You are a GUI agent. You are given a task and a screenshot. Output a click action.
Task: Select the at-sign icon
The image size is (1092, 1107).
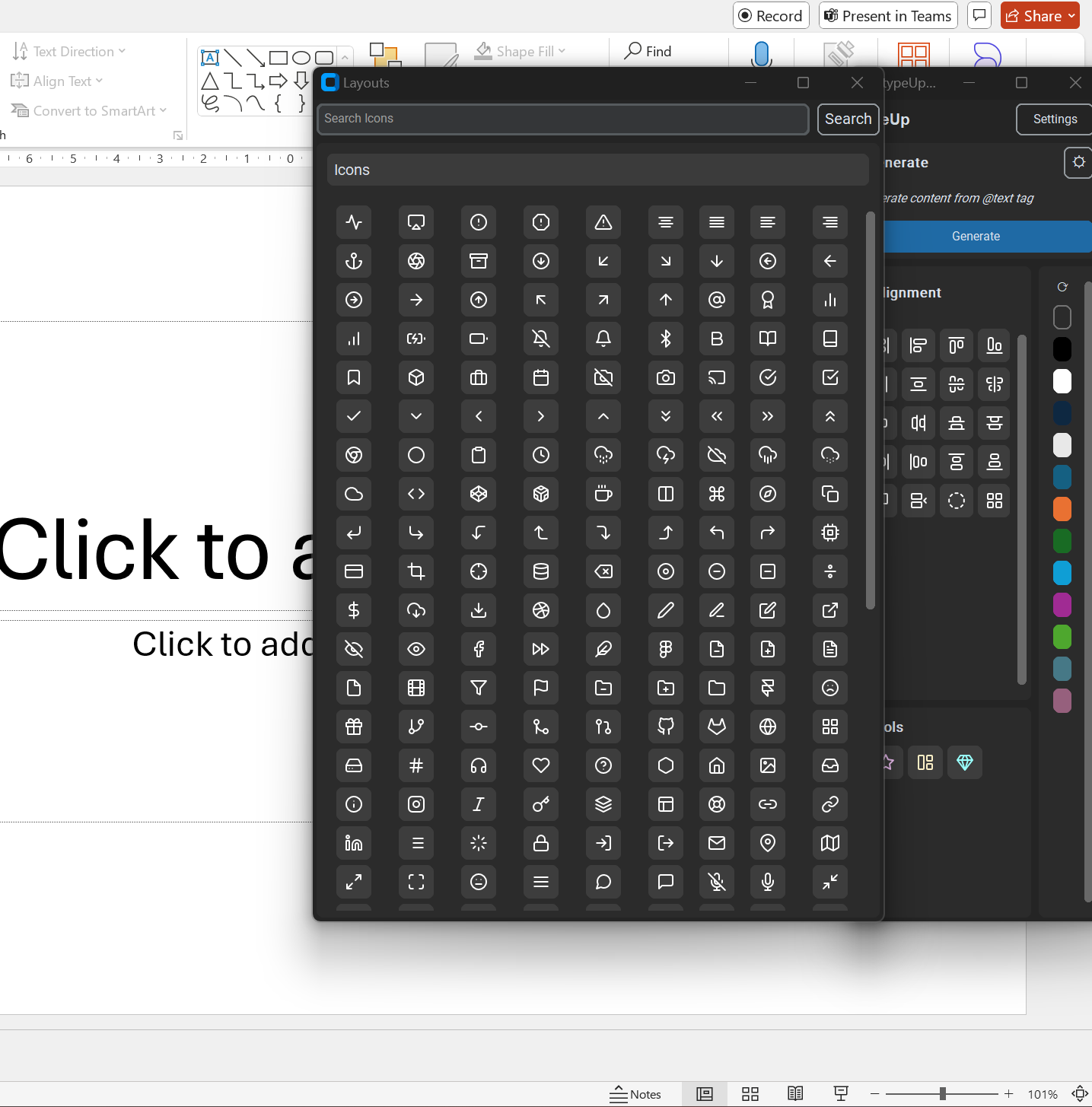click(717, 300)
